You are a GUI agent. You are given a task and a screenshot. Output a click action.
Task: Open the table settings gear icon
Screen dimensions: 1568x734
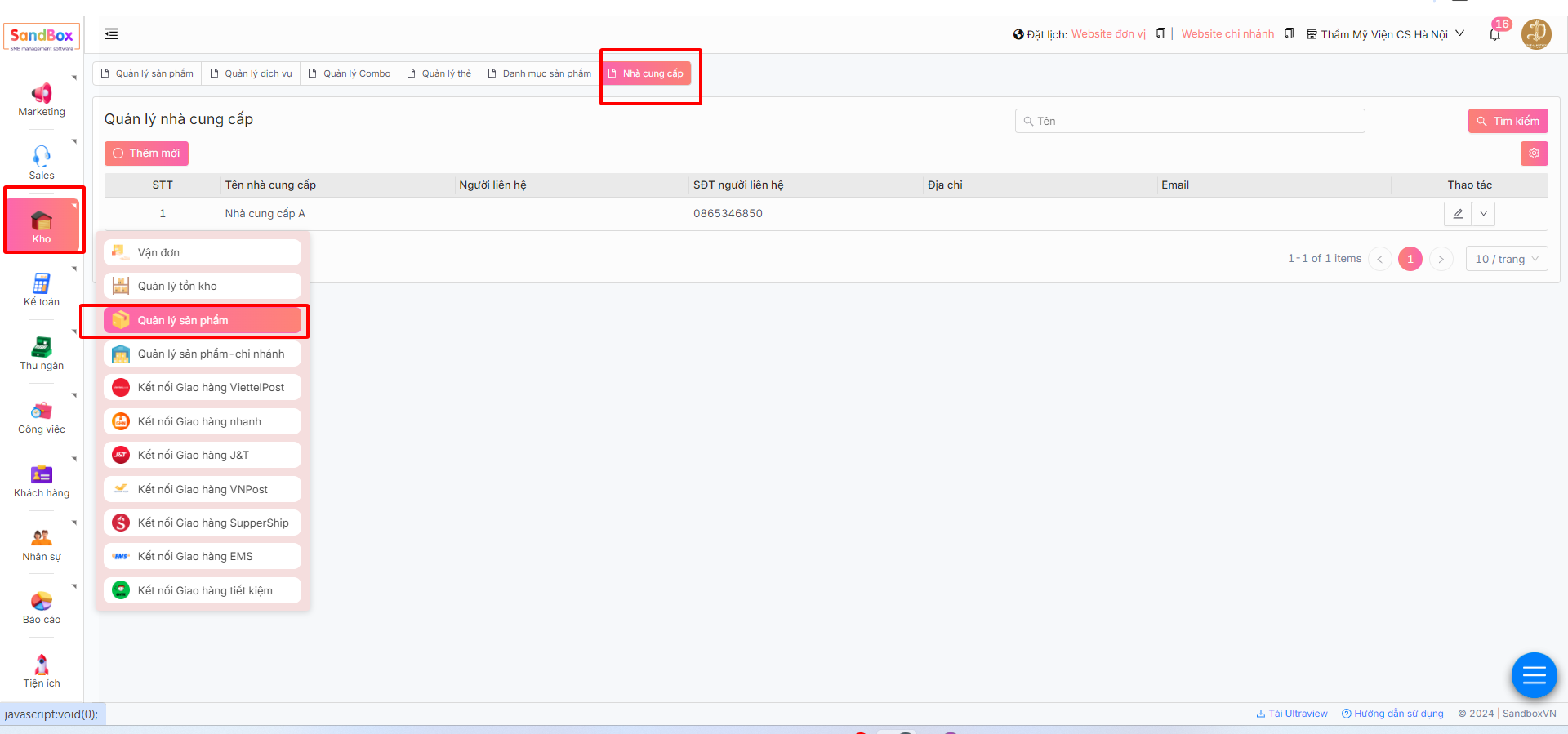(x=1534, y=153)
